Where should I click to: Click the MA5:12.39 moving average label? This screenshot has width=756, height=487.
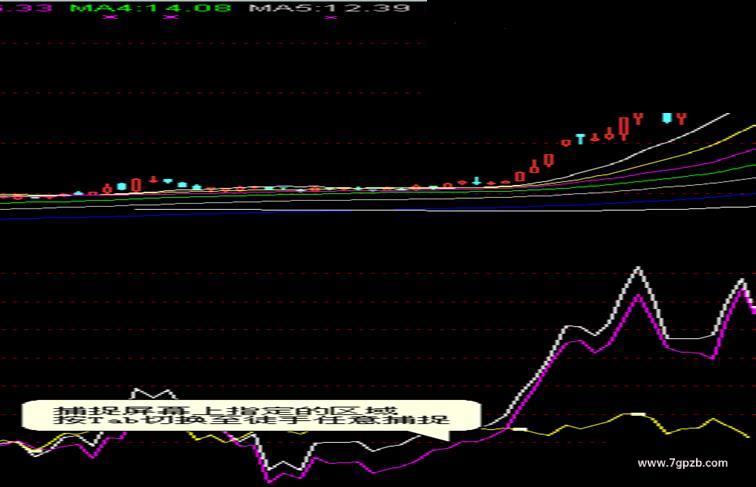[x=330, y=8]
